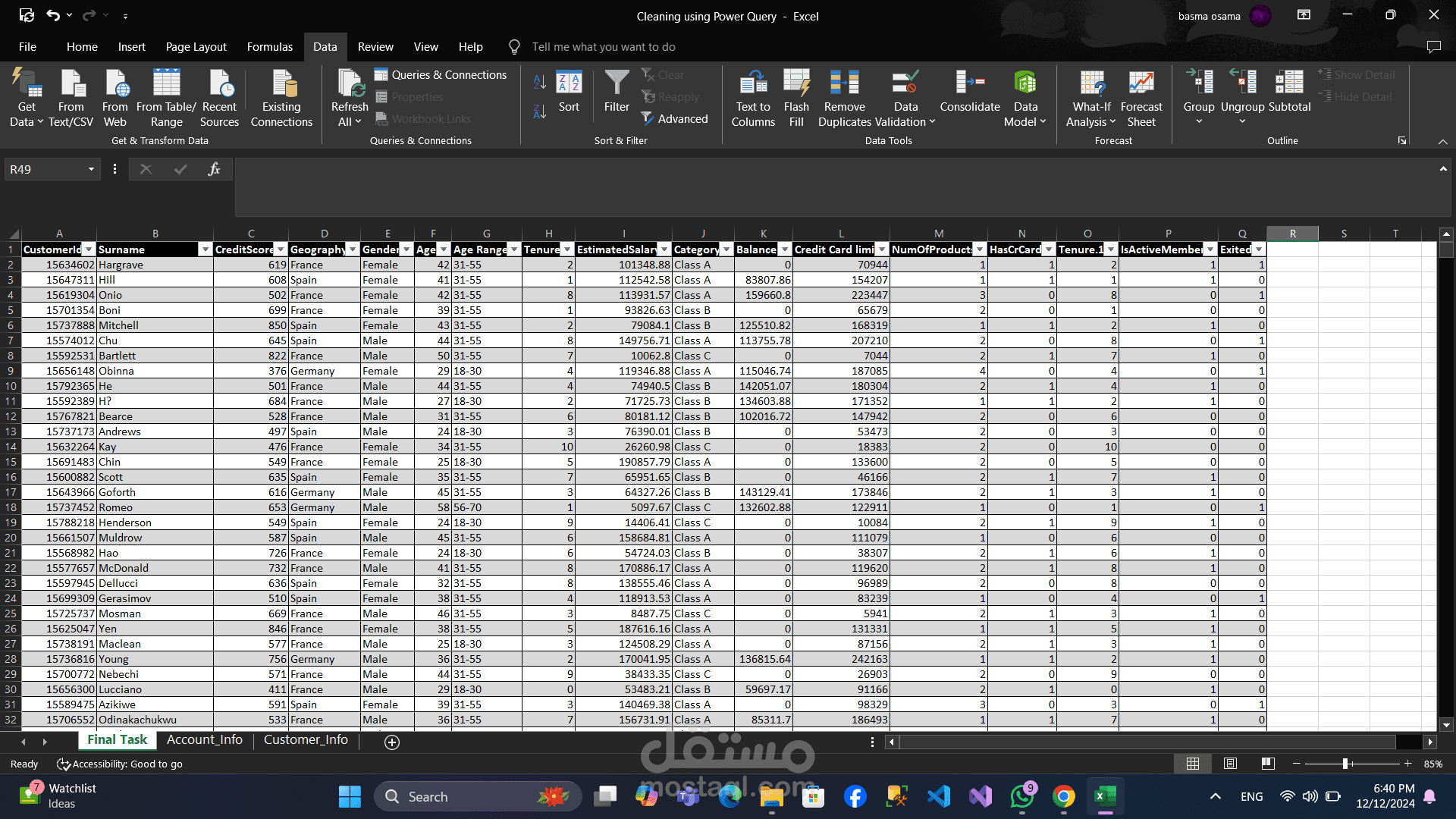This screenshot has width=1456, height=819.
Task: Open Geography column filter dropdown
Action: pos(353,249)
